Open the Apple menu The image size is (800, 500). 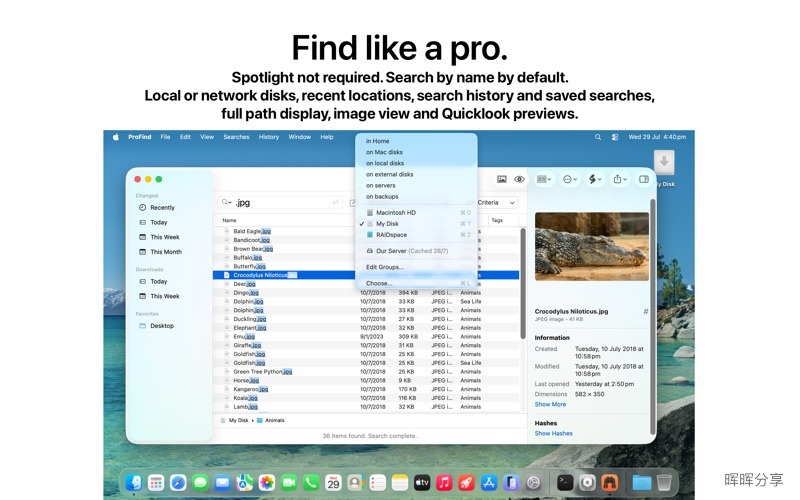pyautogui.click(x=116, y=137)
